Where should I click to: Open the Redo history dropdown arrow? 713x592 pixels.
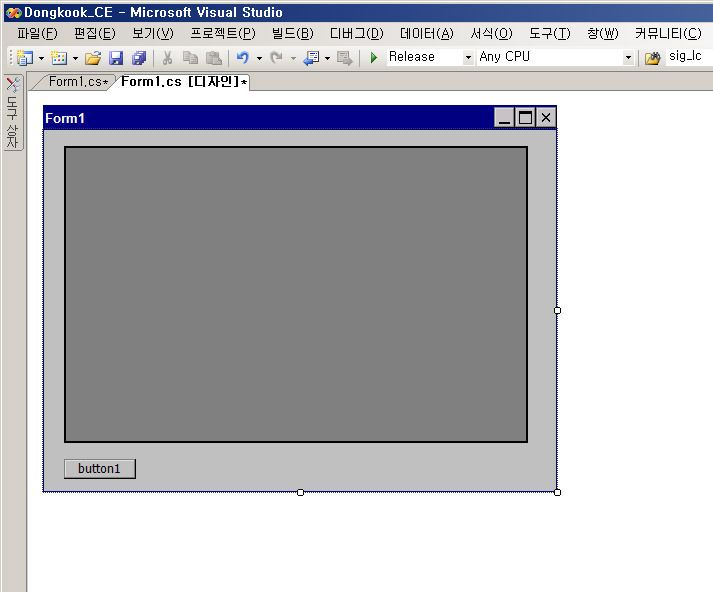293,58
